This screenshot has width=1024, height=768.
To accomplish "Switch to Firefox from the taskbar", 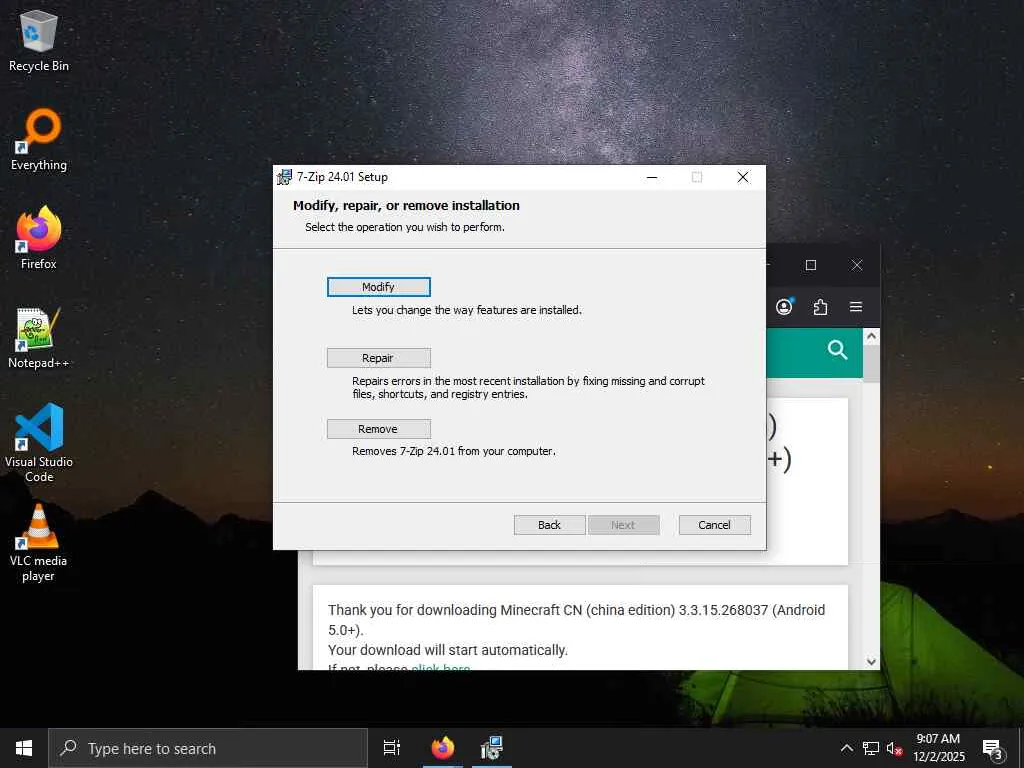I will pyautogui.click(x=443, y=748).
